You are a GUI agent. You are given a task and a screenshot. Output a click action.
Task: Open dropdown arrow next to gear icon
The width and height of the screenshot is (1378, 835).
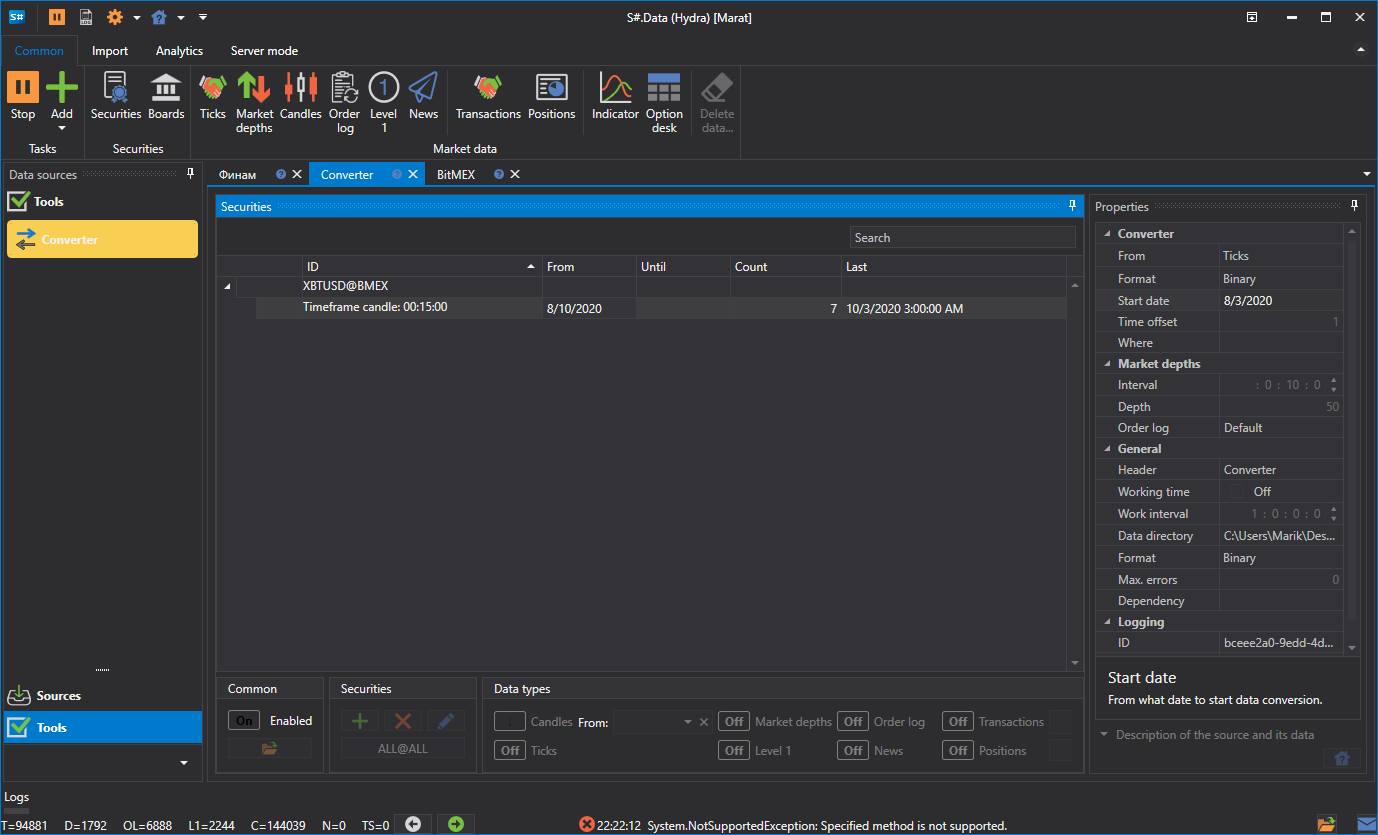135,18
